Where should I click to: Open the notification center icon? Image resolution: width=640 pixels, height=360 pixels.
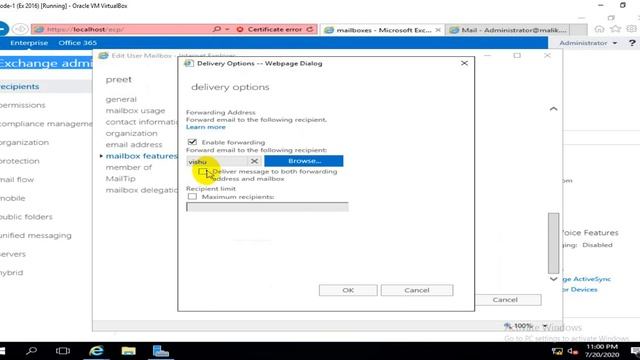pyautogui.click(x=635, y=351)
